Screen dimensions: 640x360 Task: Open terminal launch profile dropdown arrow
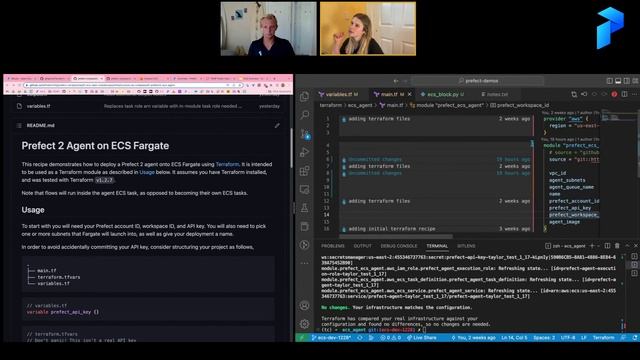598,246
